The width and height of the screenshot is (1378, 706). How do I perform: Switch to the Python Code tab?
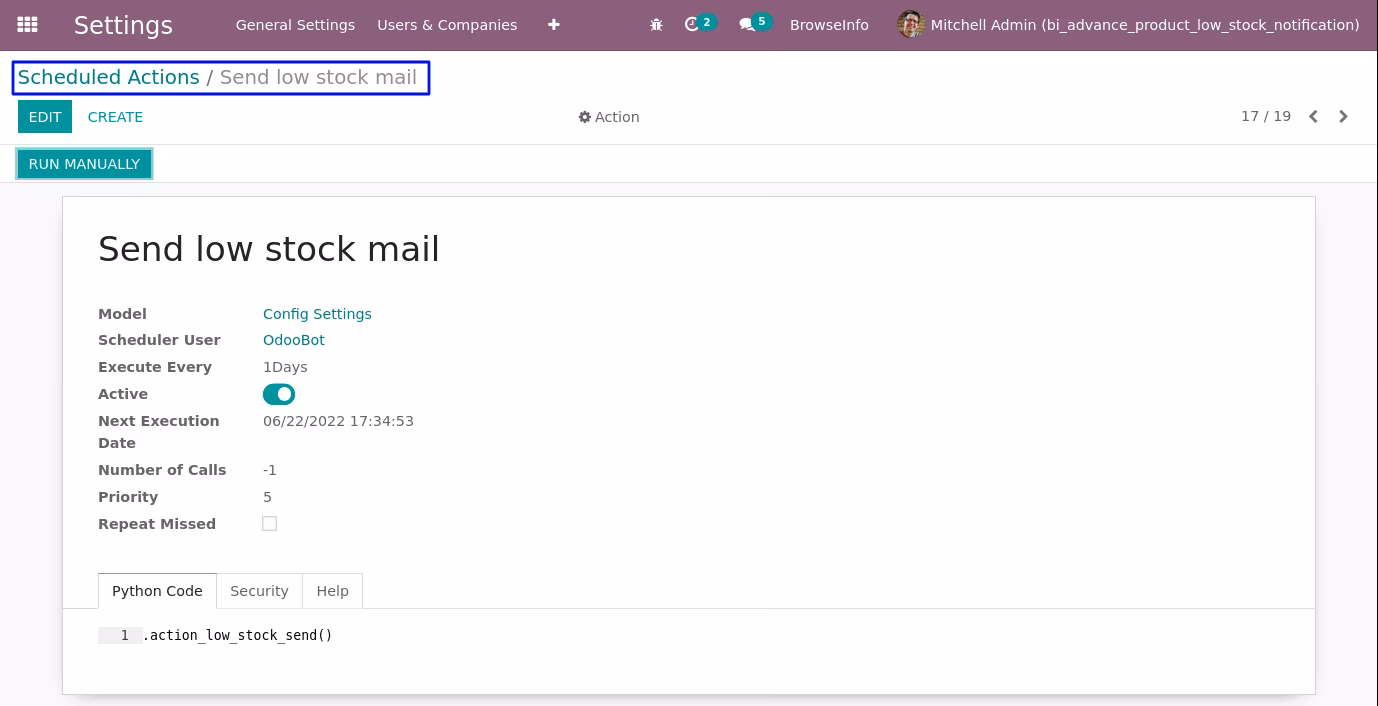click(x=157, y=591)
